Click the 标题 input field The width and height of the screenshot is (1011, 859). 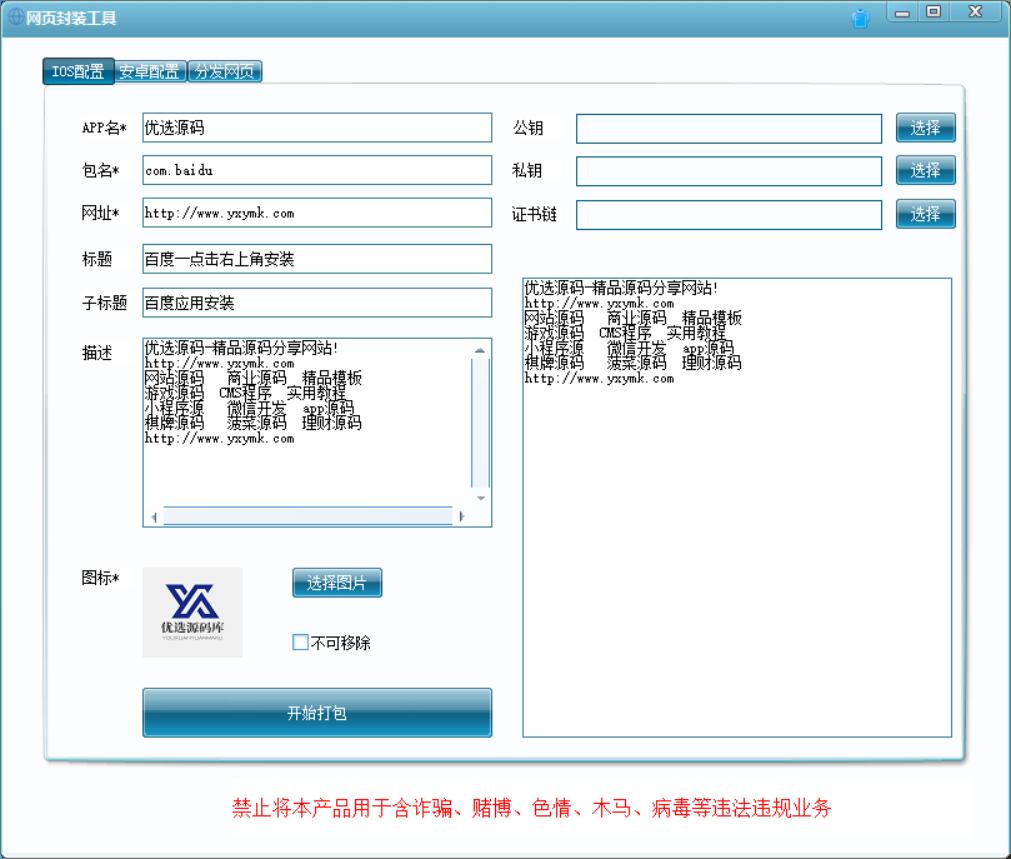[x=317, y=259]
